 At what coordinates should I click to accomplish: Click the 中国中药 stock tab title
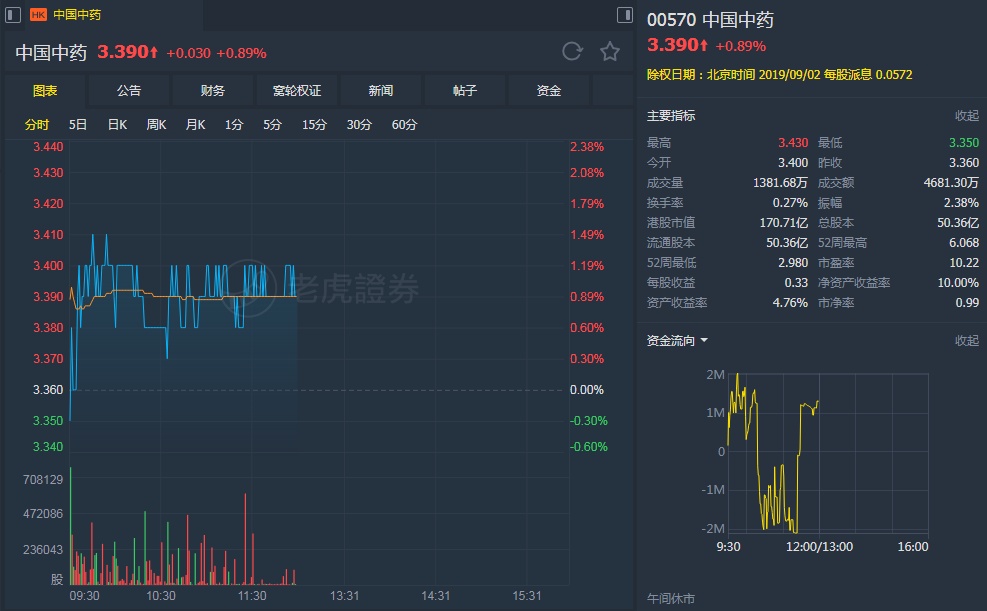[77, 15]
